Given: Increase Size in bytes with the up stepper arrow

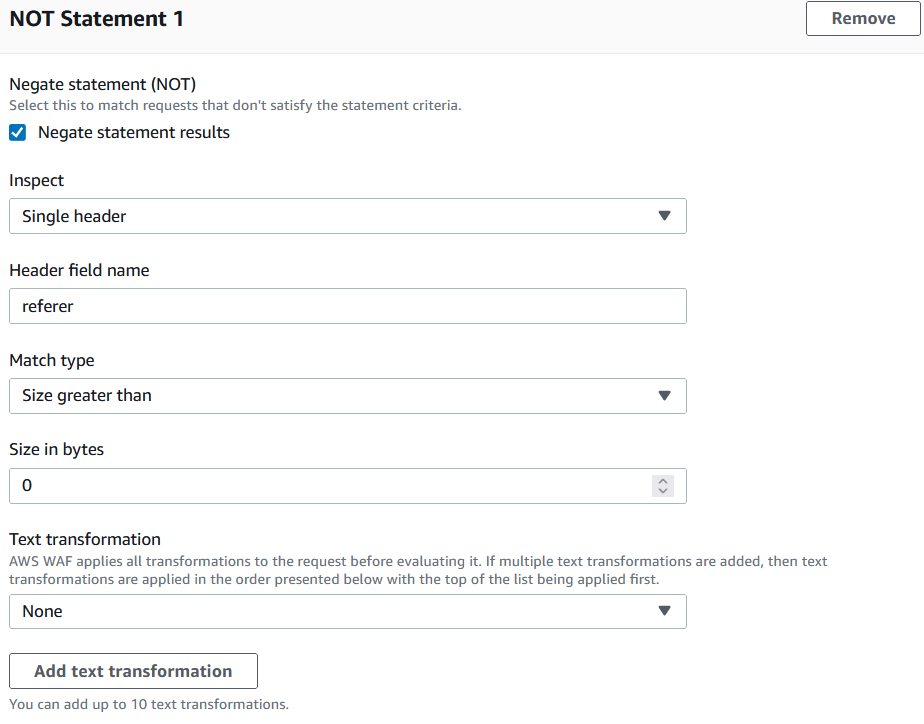Looking at the screenshot, I should point(662,481).
